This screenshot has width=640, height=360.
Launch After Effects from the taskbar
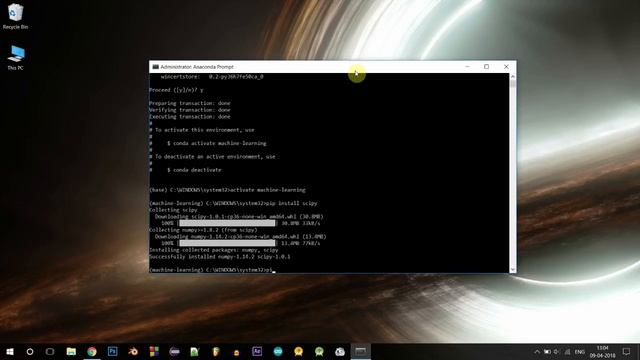(257, 351)
